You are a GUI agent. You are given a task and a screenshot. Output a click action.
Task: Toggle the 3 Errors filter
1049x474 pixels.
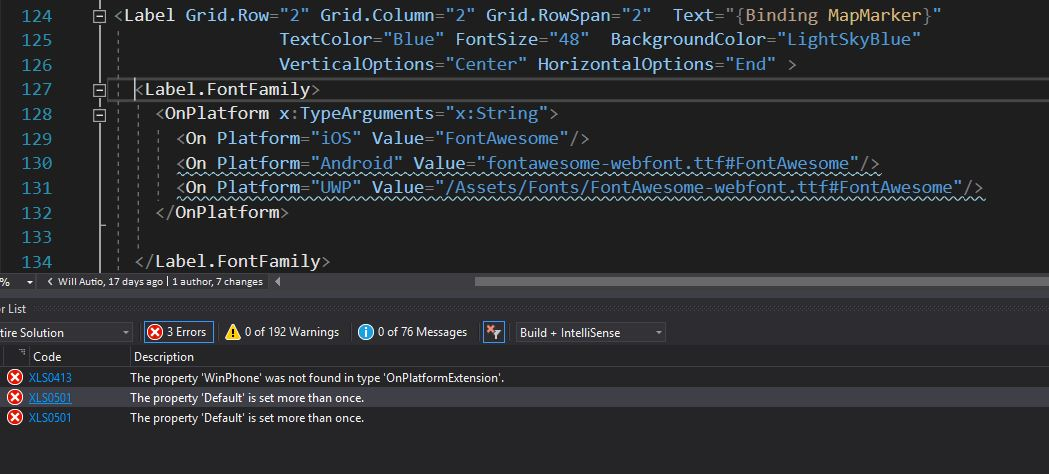(179, 332)
